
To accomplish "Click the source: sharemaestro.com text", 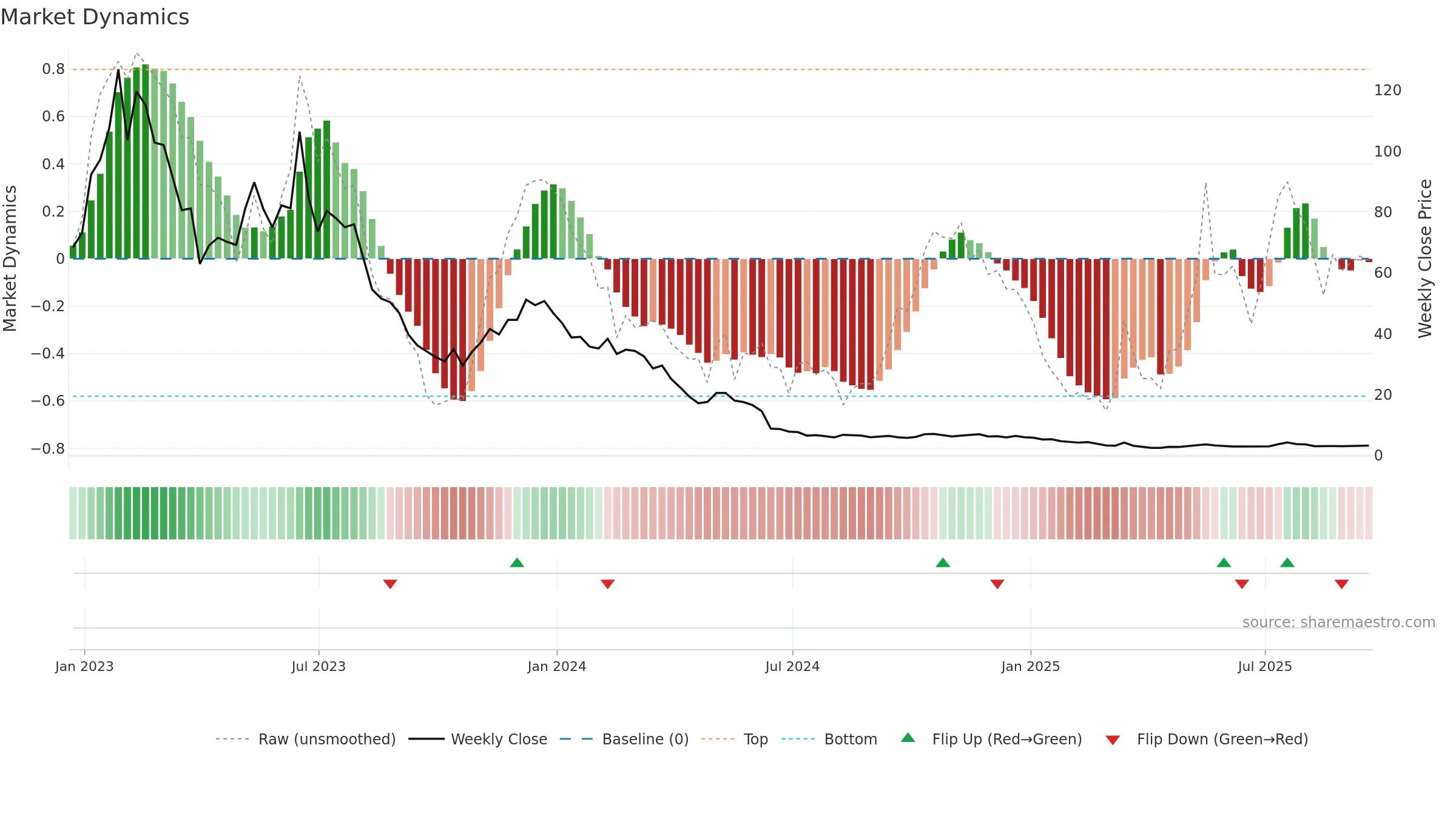I will click(1338, 622).
